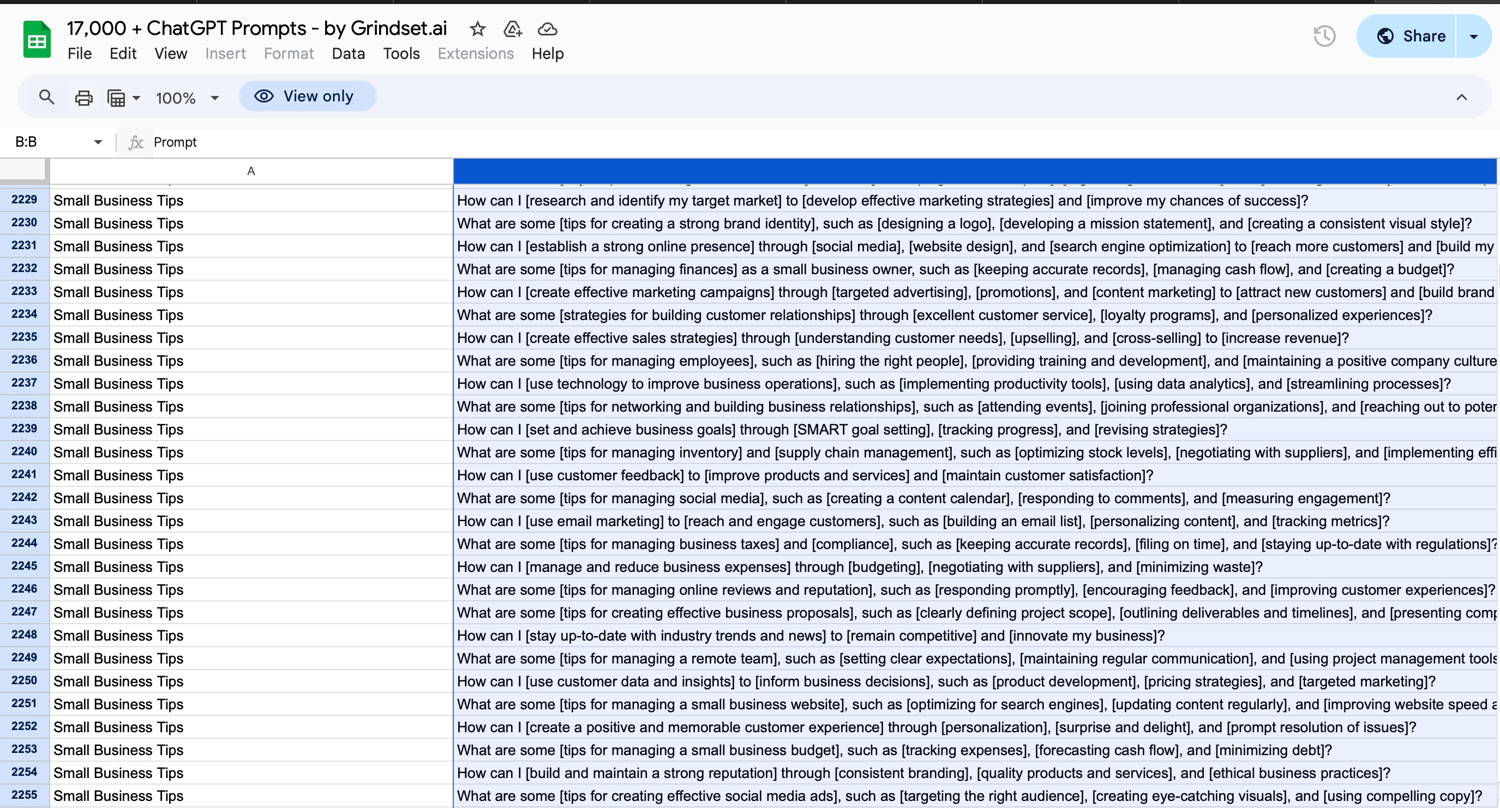Click prompt about effective social media ads
This screenshot has width=1500, height=808.
[976, 796]
